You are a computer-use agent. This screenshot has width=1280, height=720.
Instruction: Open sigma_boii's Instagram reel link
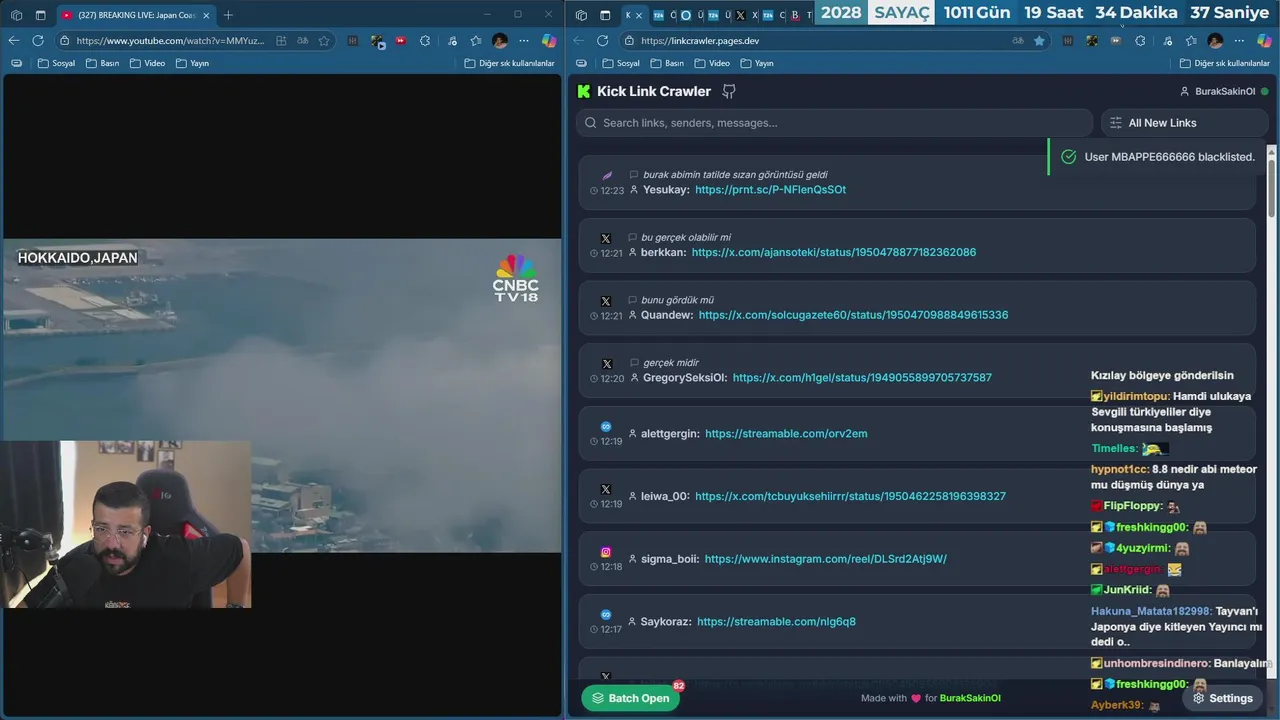click(825, 559)
